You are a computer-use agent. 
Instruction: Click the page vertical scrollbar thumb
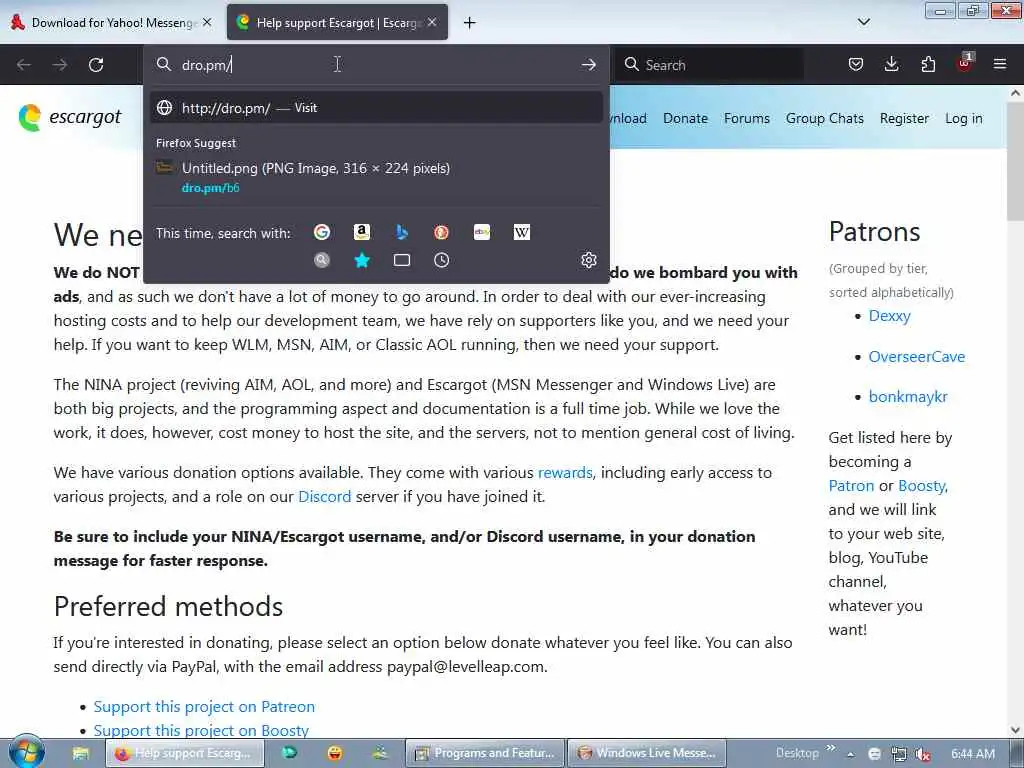(x=1015, y=162)
